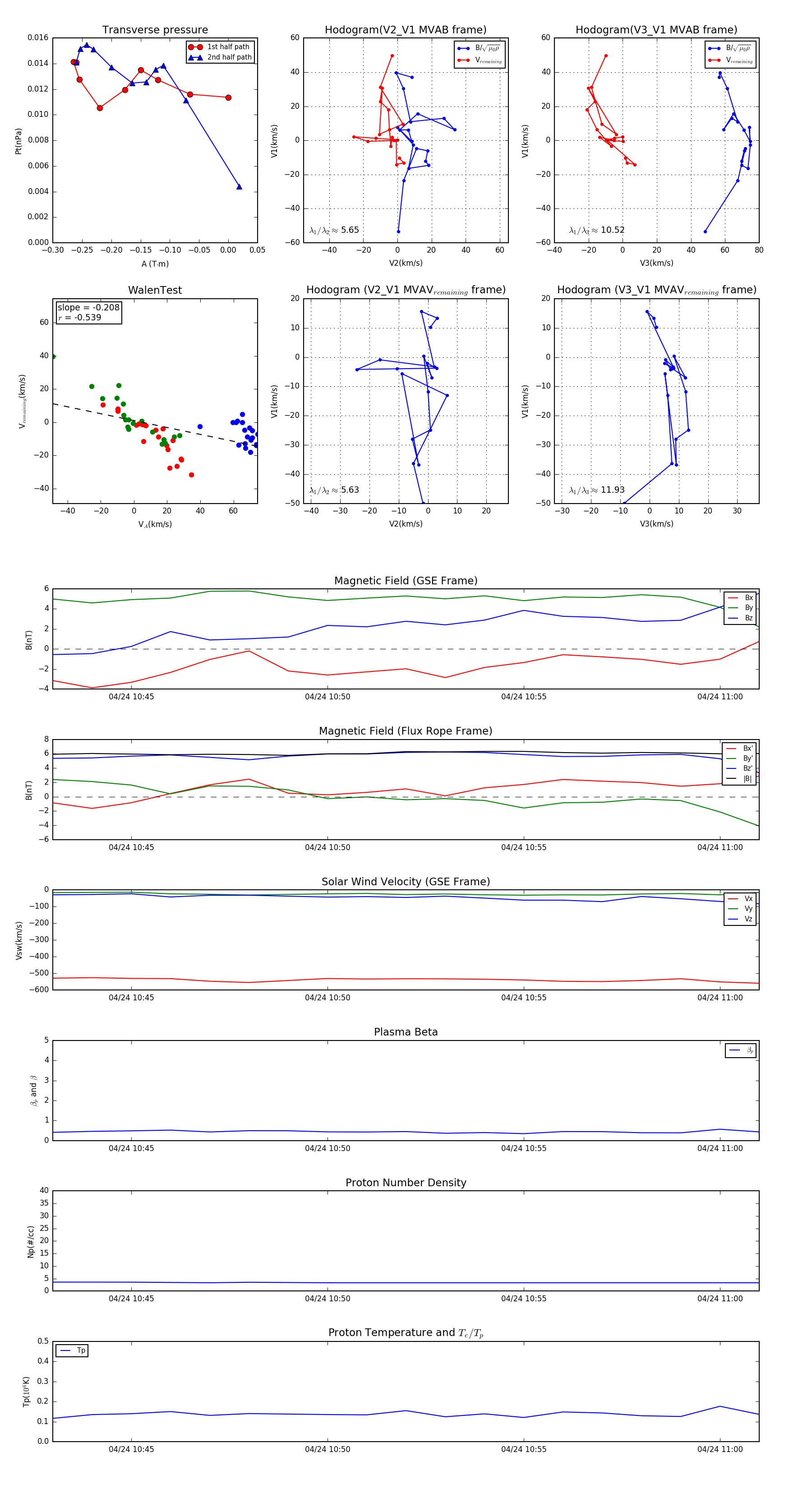Viewport: 812px width, 1489px height.
Task: Click the 'Plasma Beta' panel title
Action: point(406,1032)
